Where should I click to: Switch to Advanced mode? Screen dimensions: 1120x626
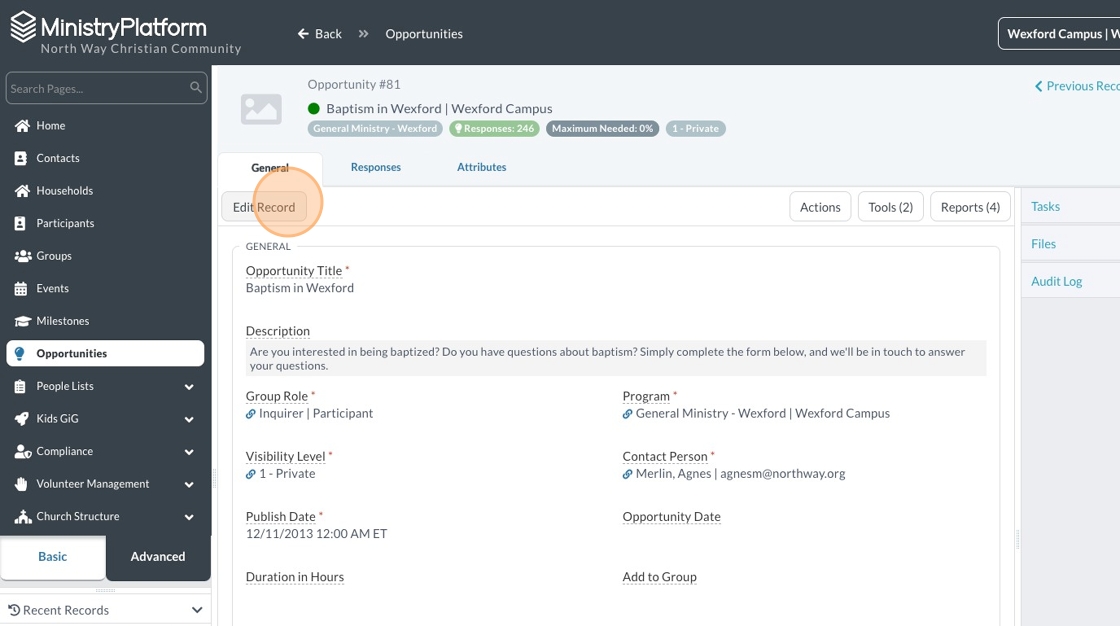[158, 557]
